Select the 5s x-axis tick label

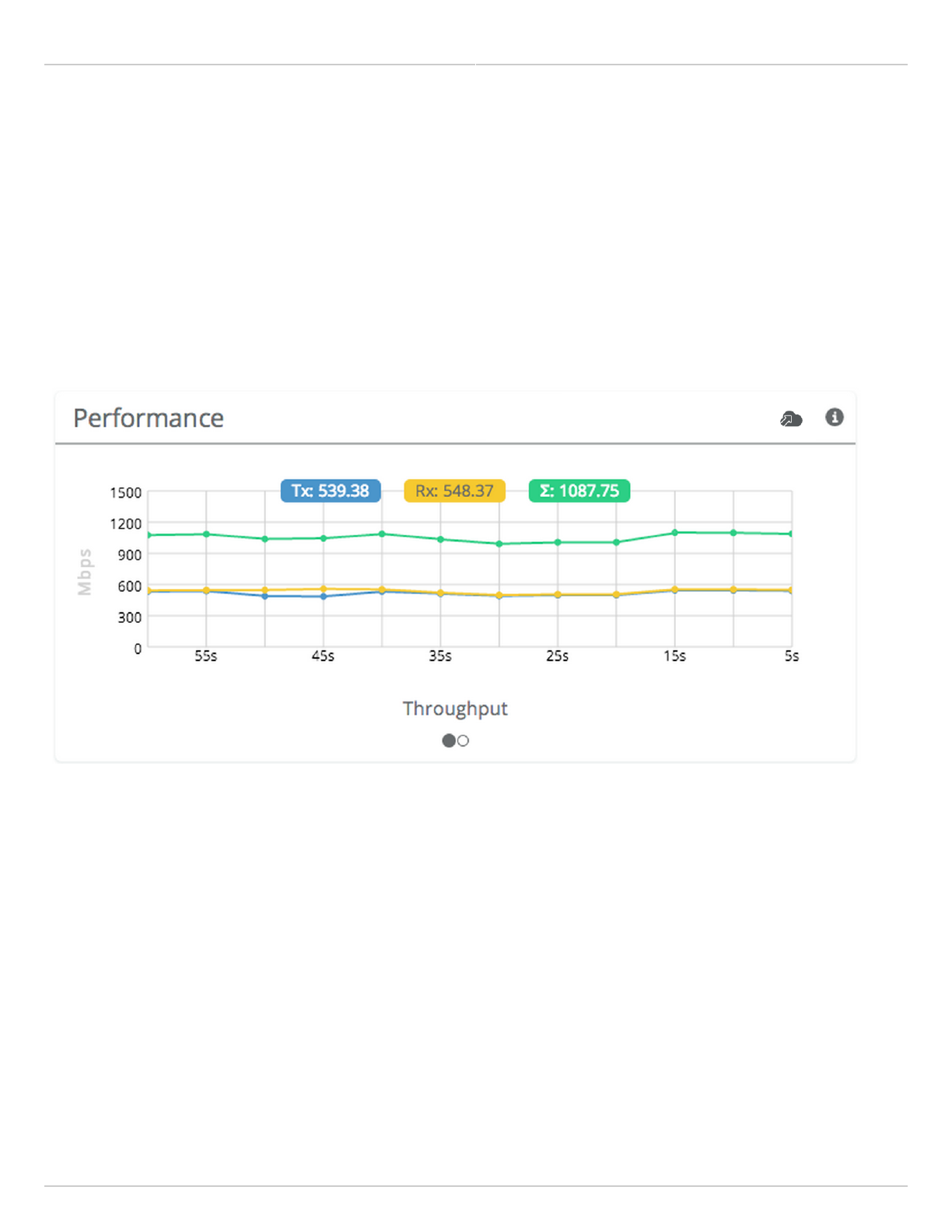791,656
